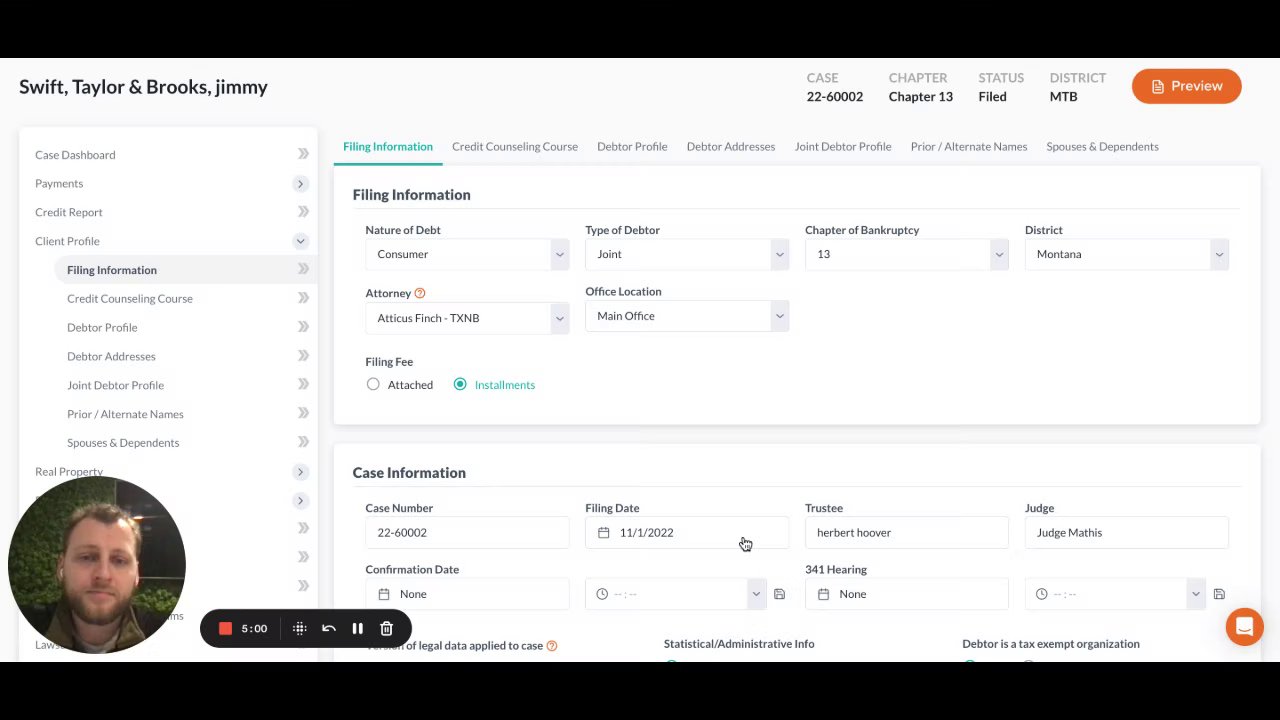Stop the screen recording
The width and height of the screenshot is (1280, 720).
(x=225, y=628)
